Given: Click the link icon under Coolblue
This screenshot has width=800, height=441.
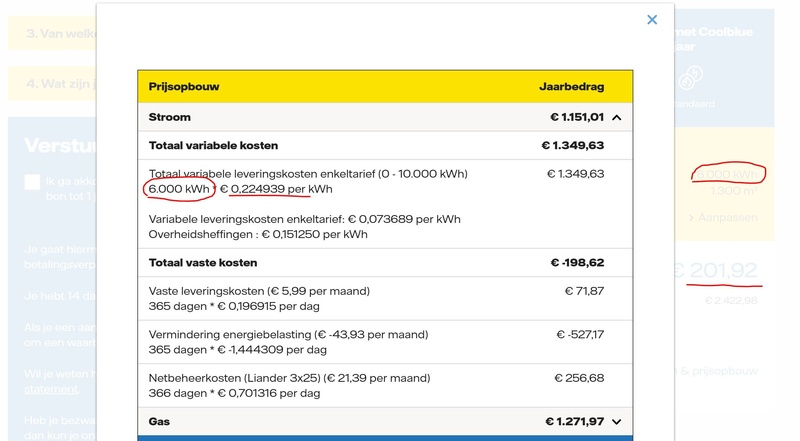Looking at the screenshot, I should pyautogui.click(x=690, y=77).
